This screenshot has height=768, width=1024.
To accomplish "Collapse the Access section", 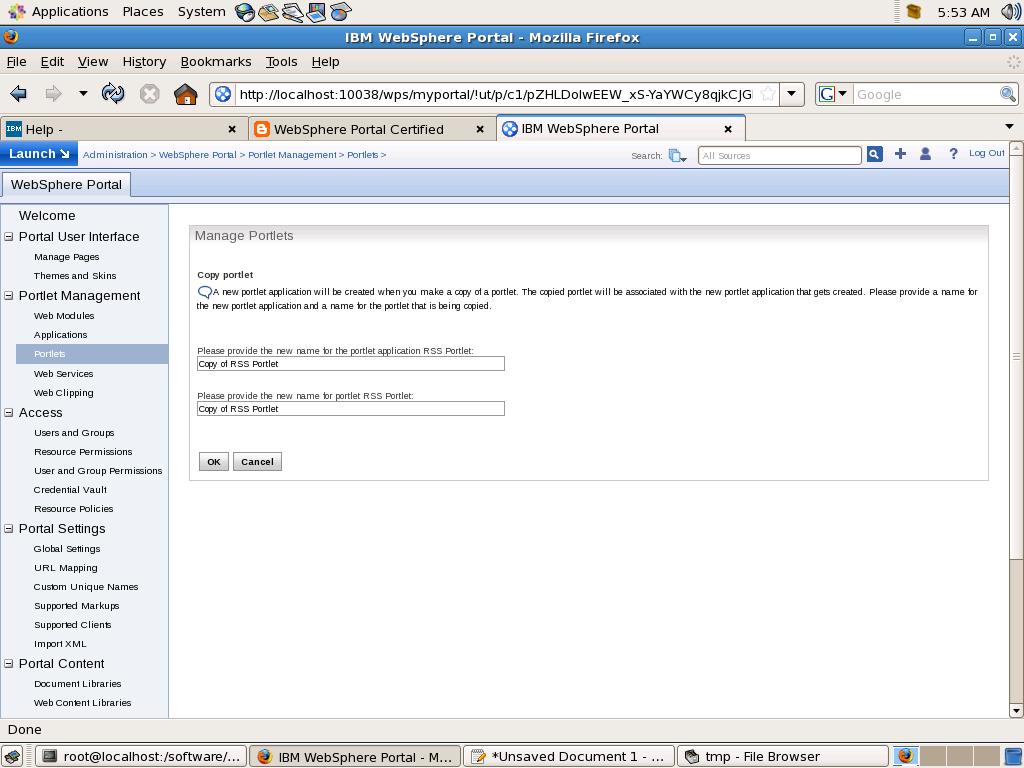I will 9,412.
